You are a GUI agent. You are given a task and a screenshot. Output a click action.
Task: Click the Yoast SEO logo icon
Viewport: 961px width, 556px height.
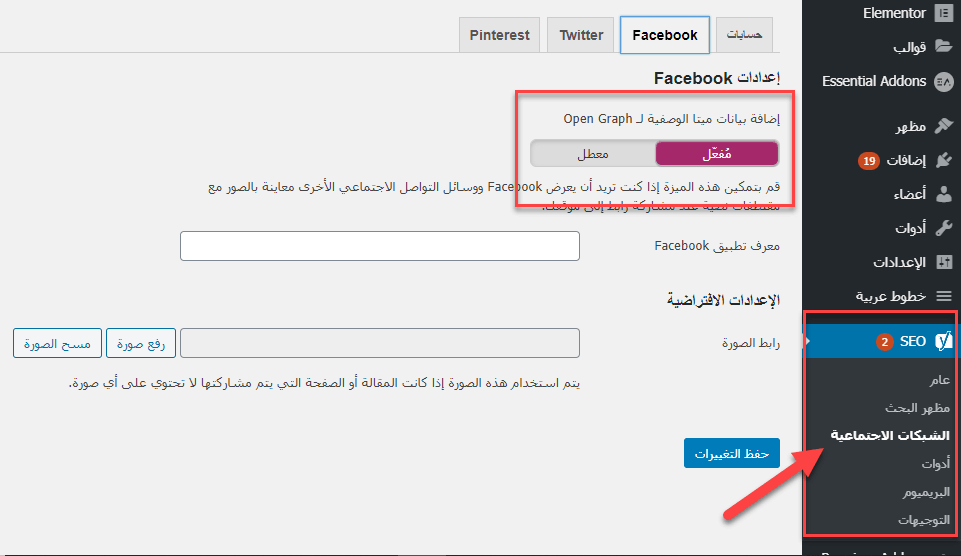tap(944, 341)
